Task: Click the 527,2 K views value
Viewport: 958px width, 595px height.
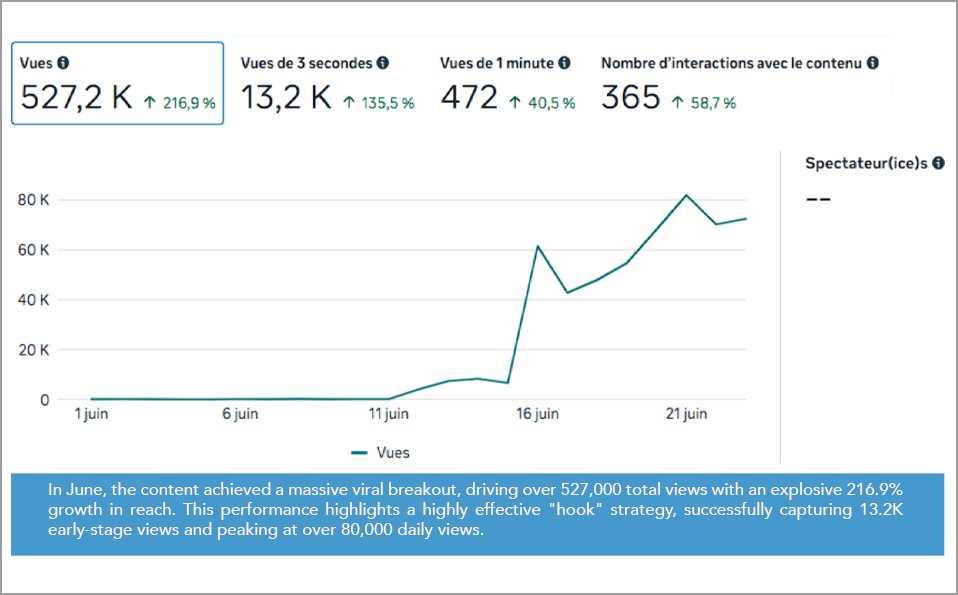Action: tap(77, 98)
